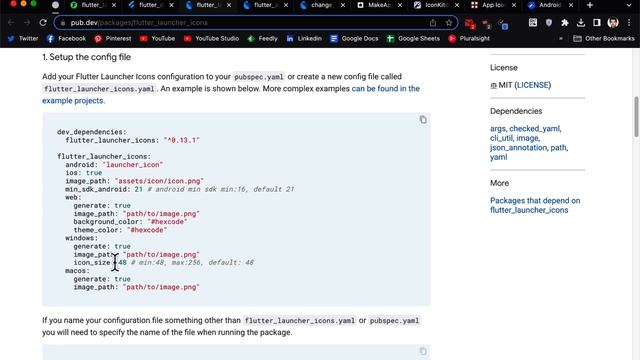Open the Chrome downloads panel
The height and width of the screenshot is (360, 640).
580,22
